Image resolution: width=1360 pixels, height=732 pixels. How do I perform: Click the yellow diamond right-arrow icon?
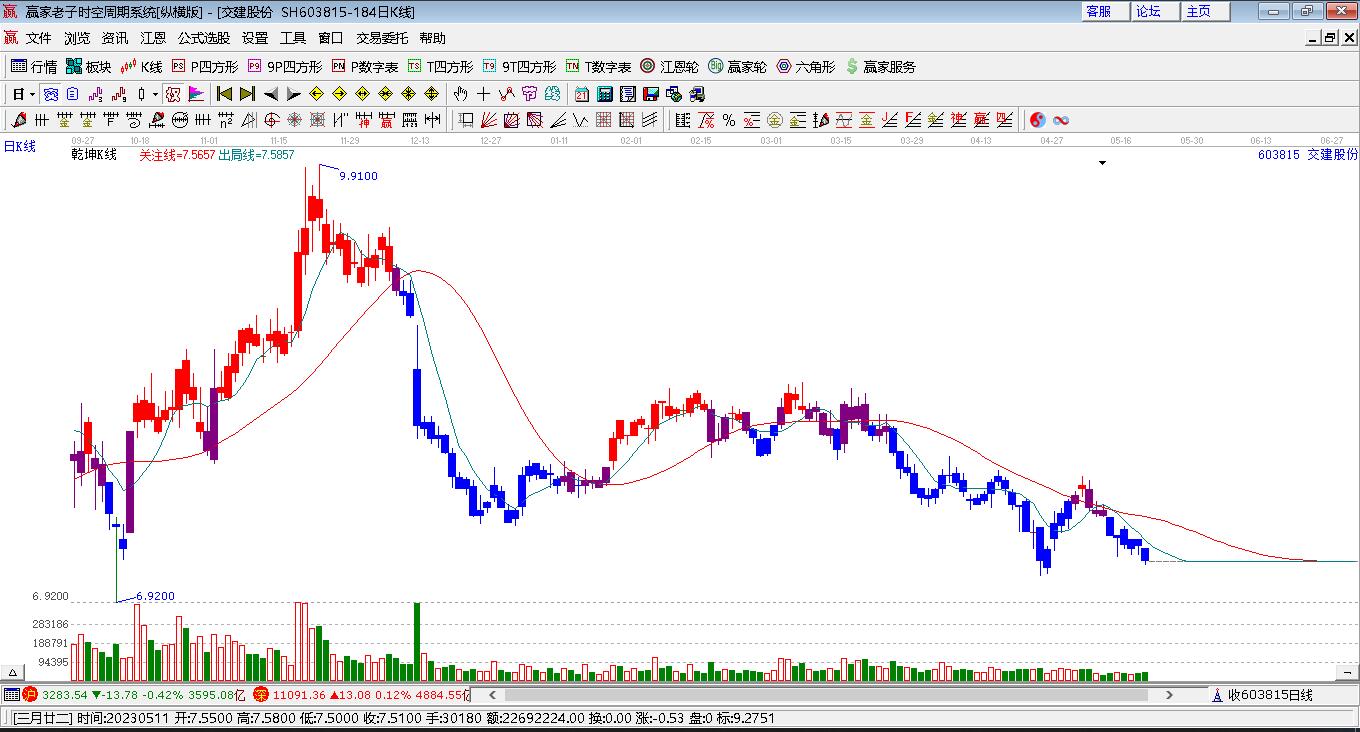pos(339,94)
